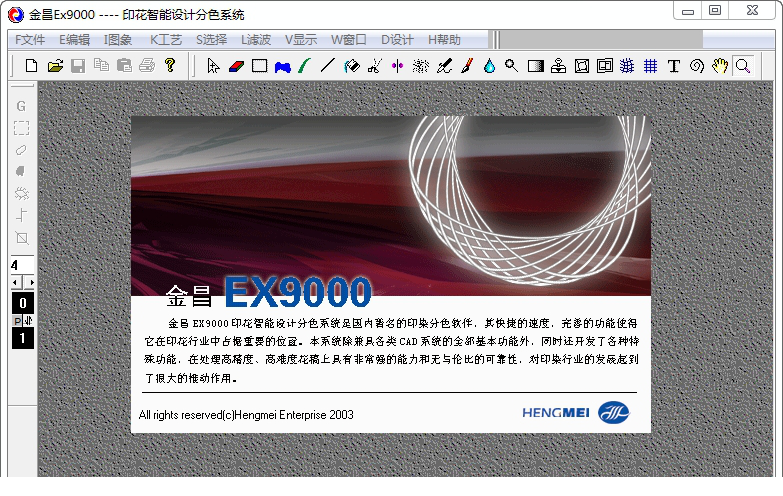Open the H帮助 menu
This screenshot has width=783, height=496.
pyautogui.click(x=444, y=39)
